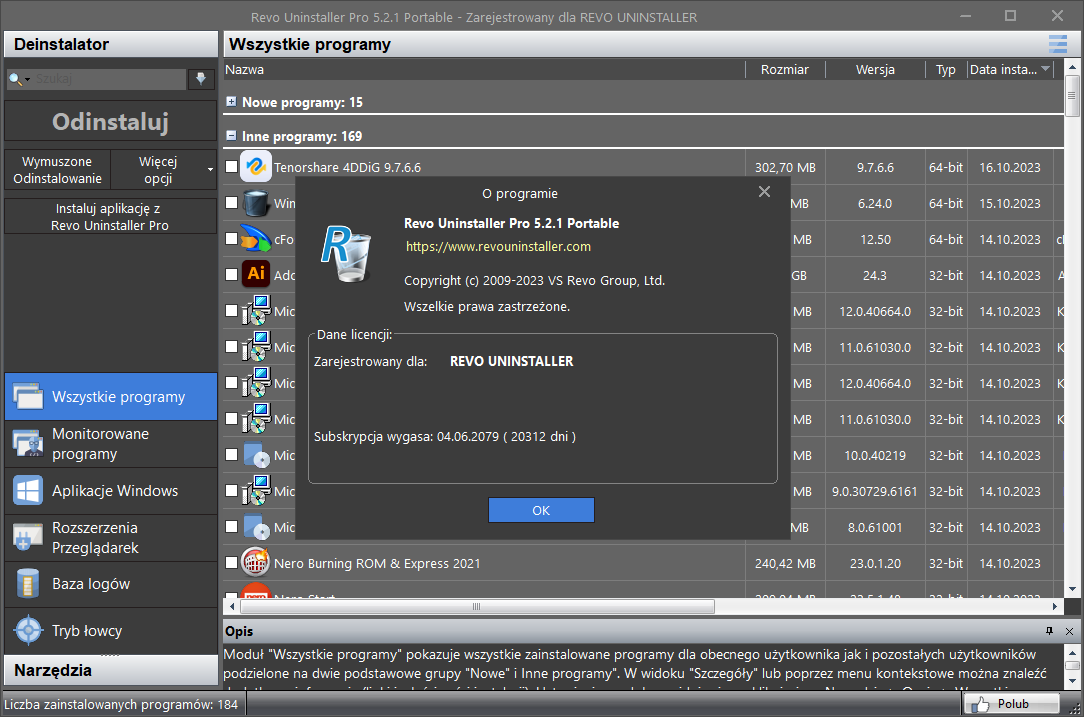Open Rozszerzenia Przeglądarek module
Viewport: 1084px width, 717px height.
111,538
